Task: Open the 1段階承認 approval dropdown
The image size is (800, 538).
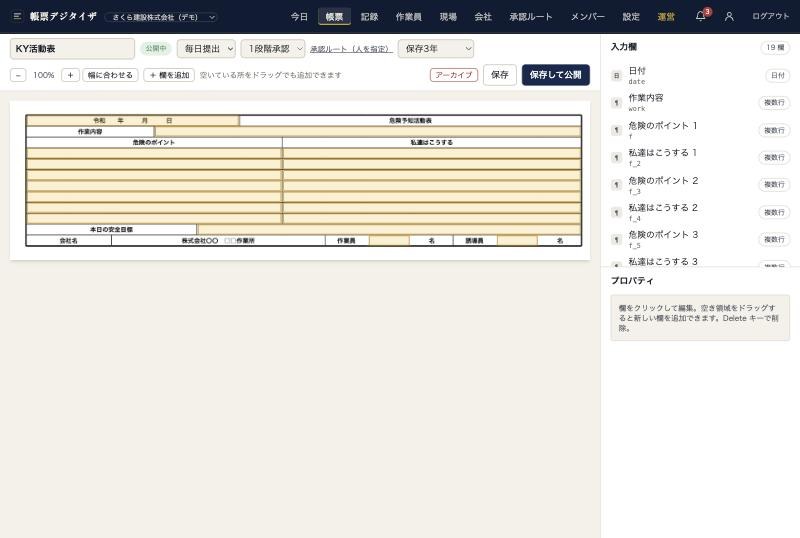Action: pos(273,49)
